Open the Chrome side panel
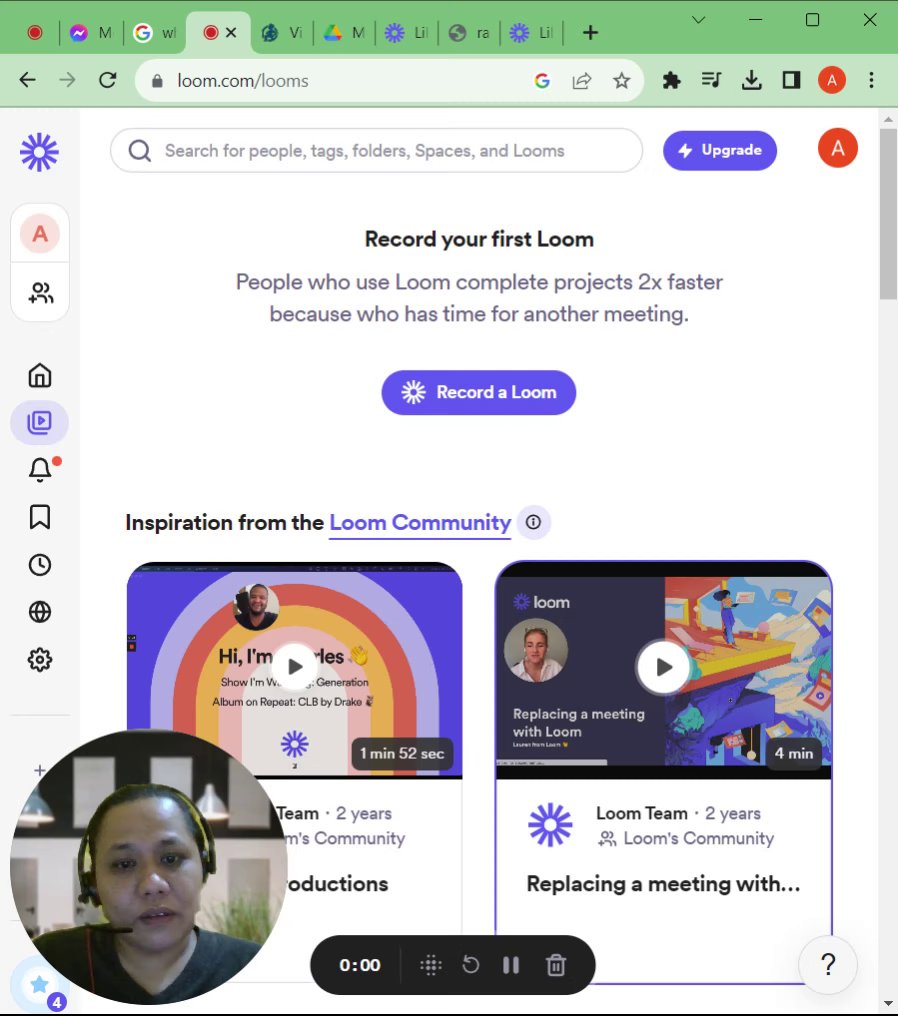Screen dimensions: 898x1016 point(791,80)
